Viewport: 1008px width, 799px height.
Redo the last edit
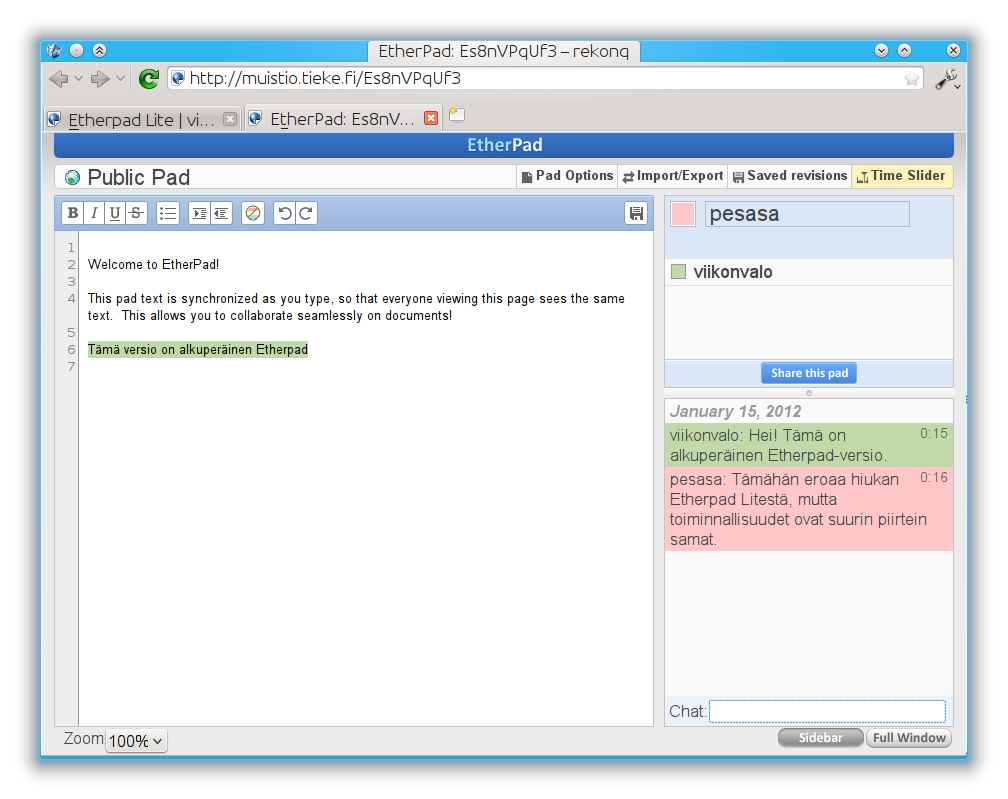tap(305, 213)
